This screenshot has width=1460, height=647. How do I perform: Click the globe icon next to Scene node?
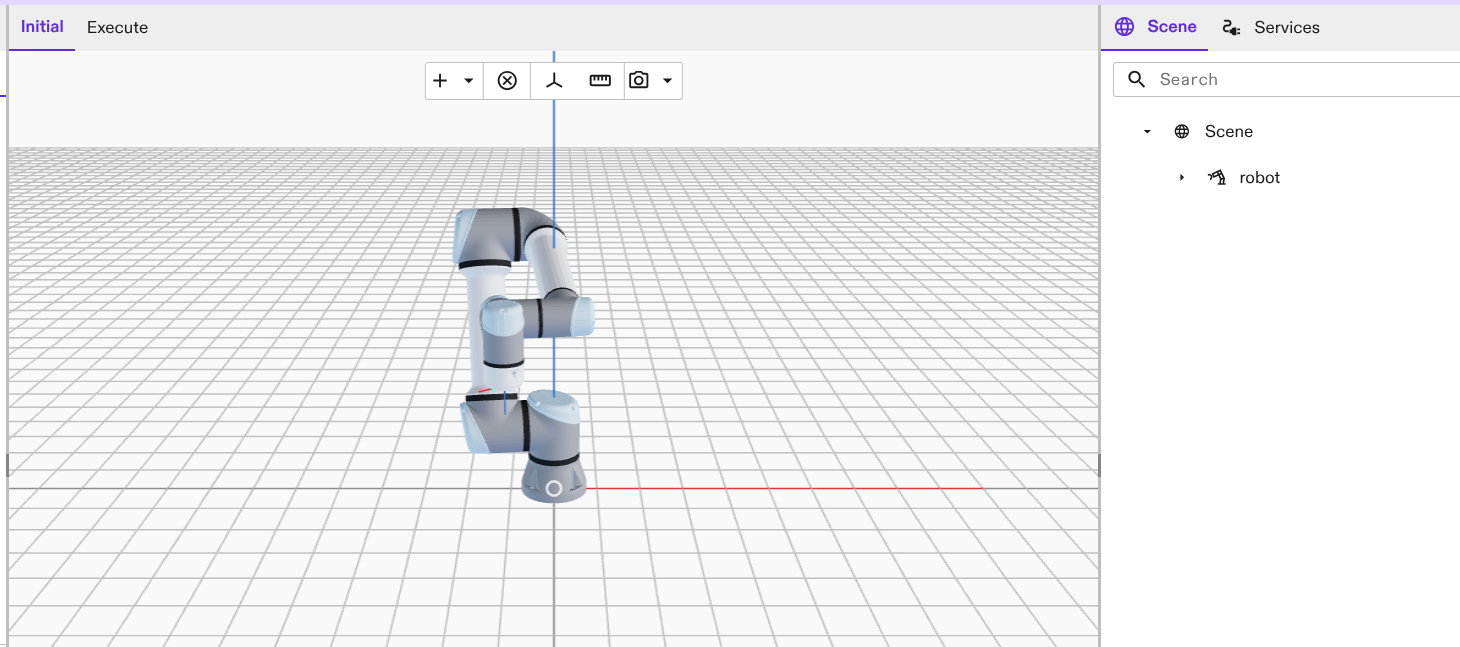click(1181, 130)
